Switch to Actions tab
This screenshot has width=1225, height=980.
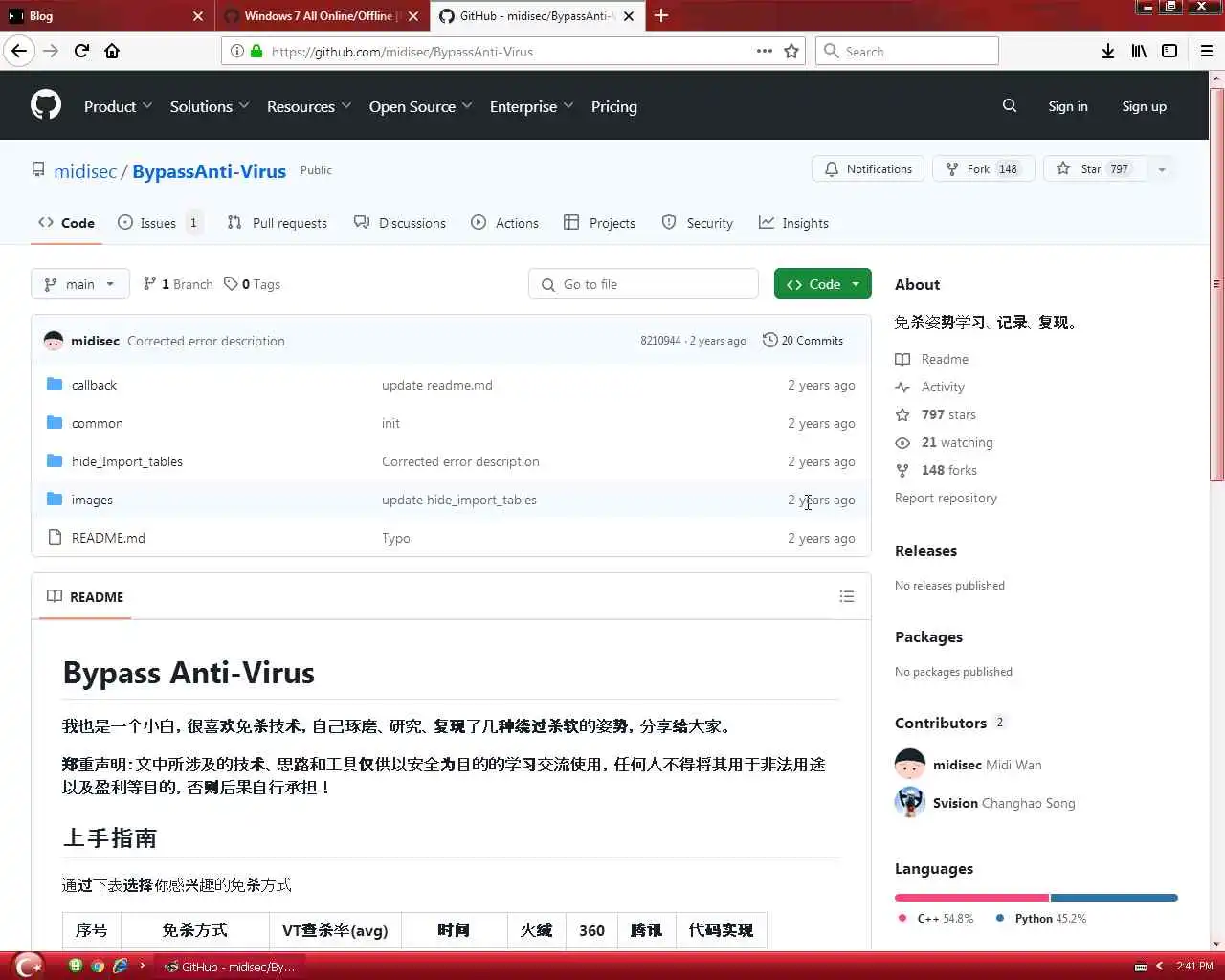(x=505, y=223)
